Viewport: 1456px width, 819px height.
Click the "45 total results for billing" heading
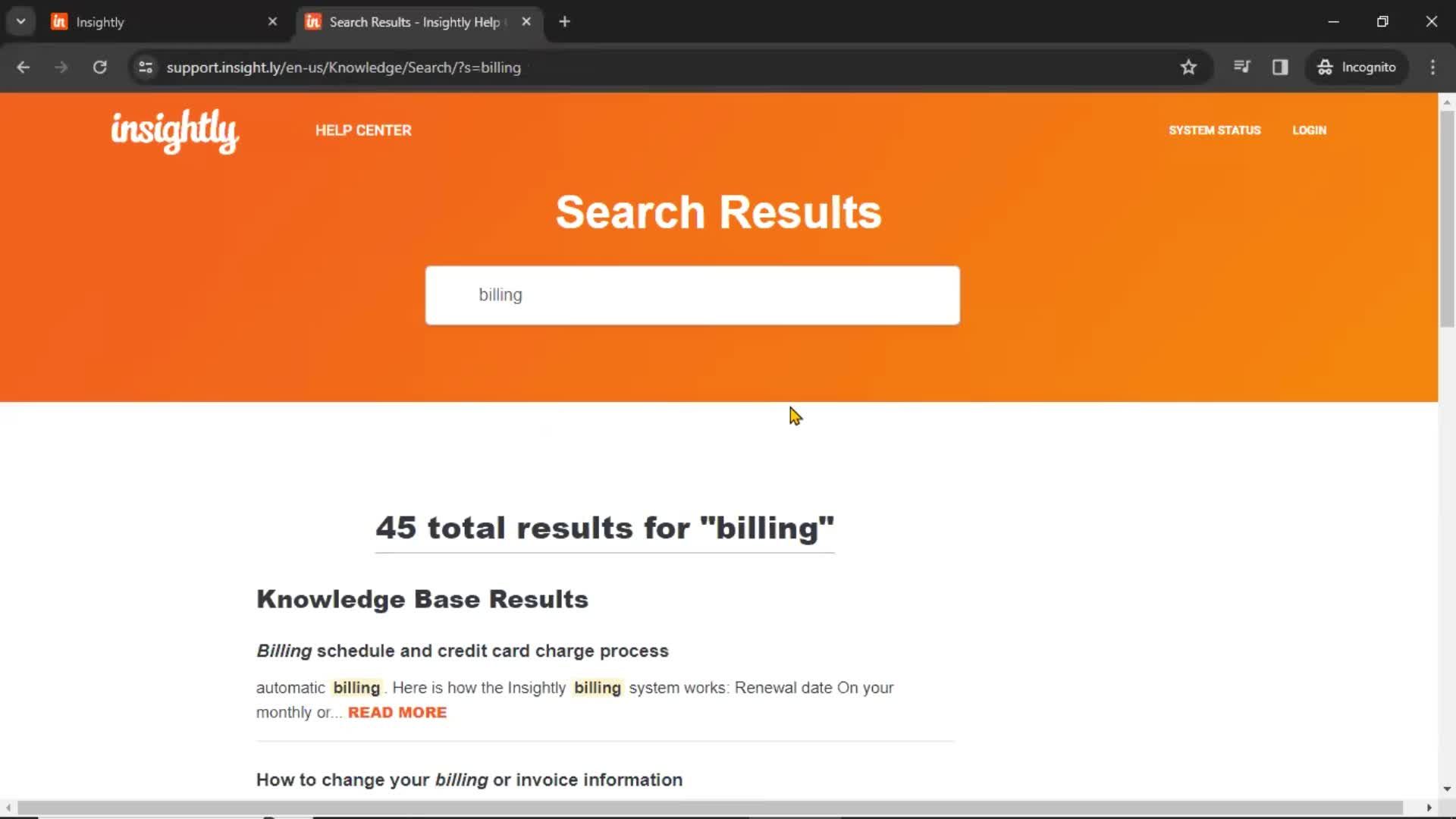[x=604, y=528]
